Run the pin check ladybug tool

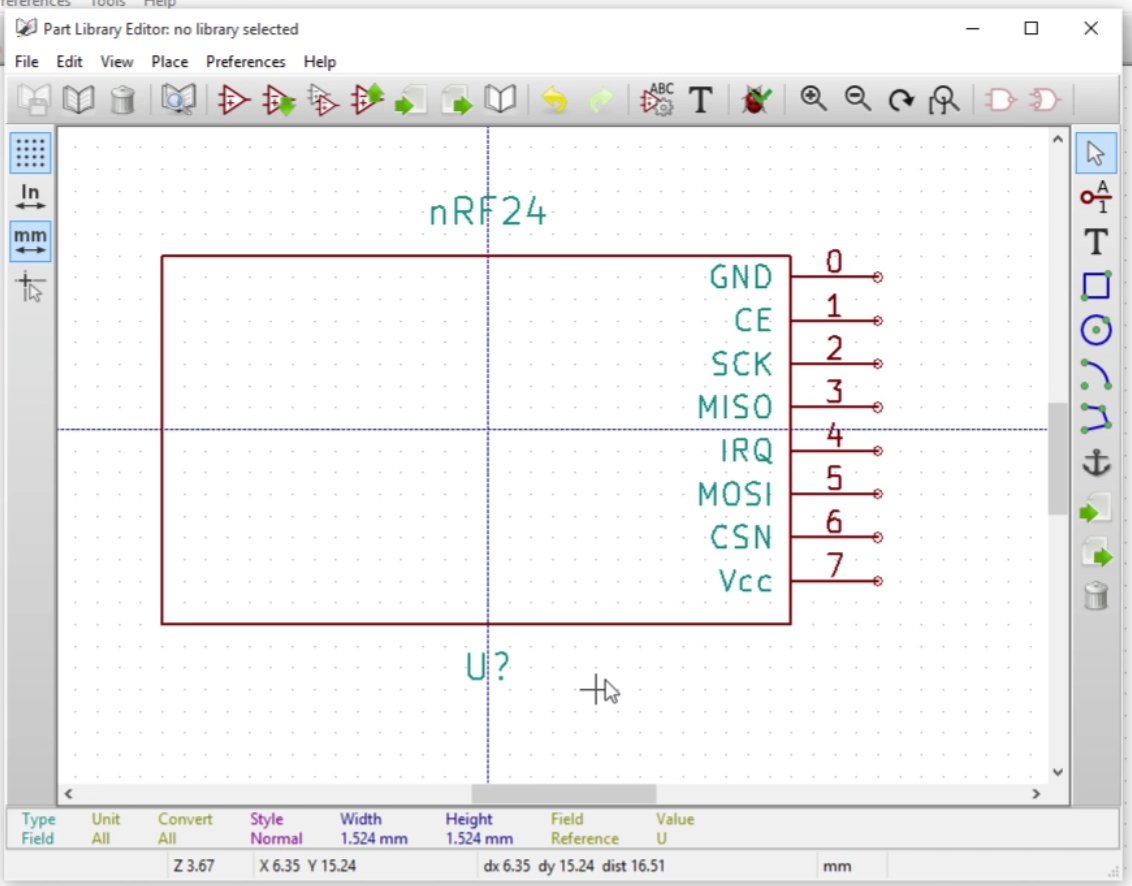[756, 100]
